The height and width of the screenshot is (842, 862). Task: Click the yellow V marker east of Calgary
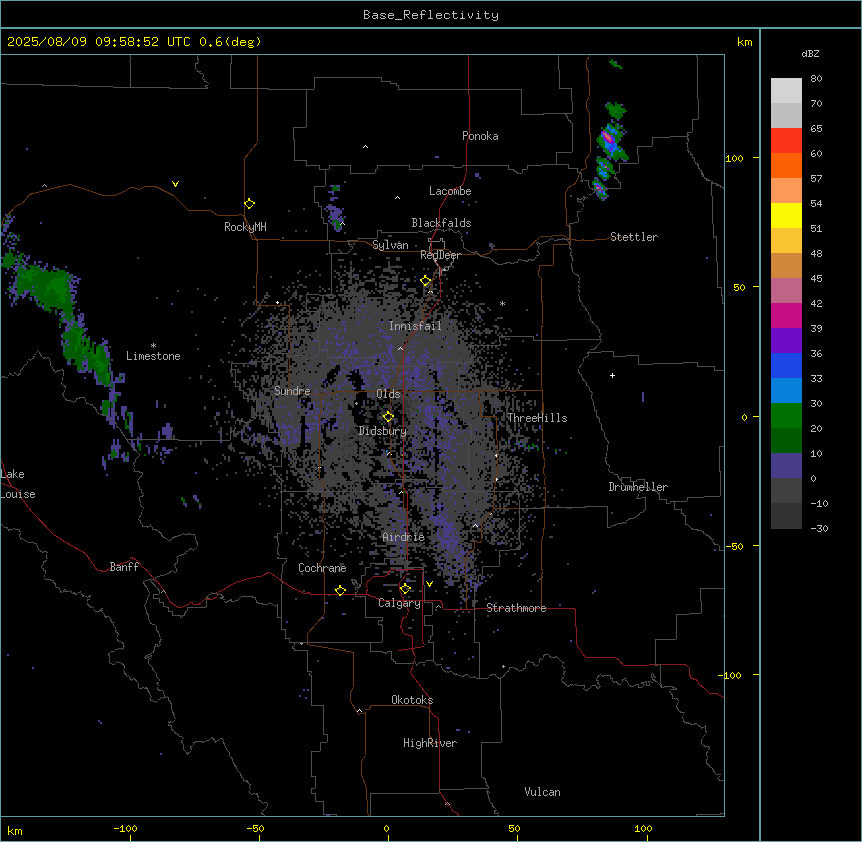click(429, 584)
